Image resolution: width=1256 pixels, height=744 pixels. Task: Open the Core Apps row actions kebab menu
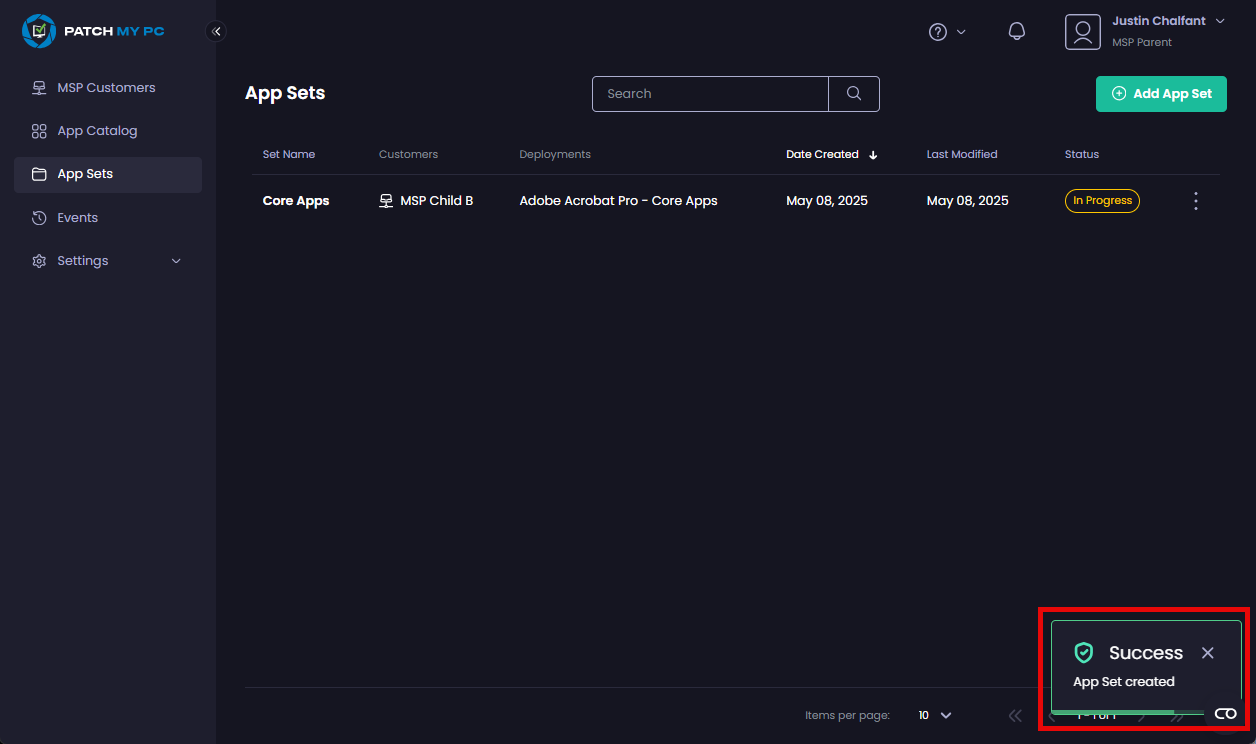[1195, 200]
